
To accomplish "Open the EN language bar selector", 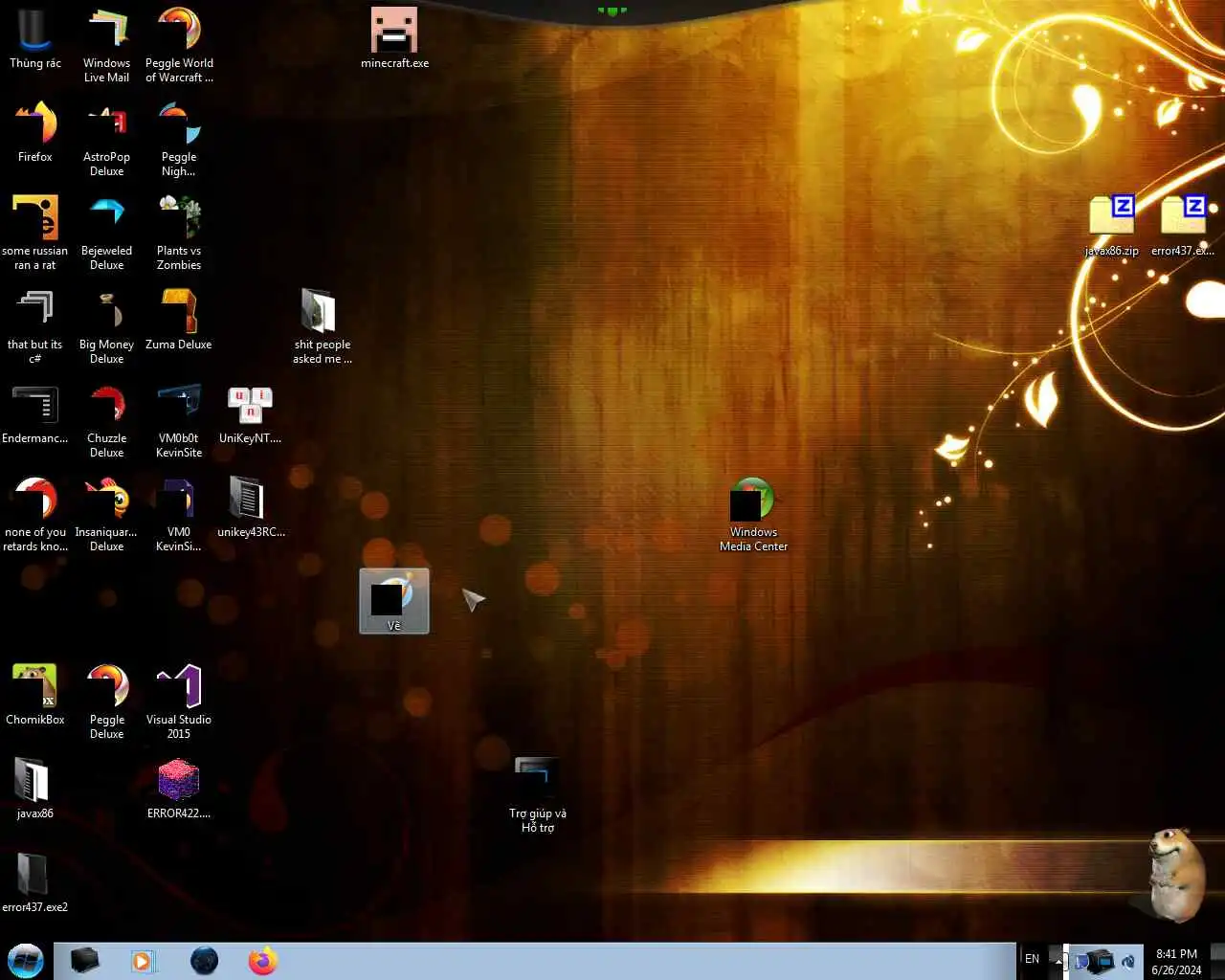I will tap(1032, 959).
